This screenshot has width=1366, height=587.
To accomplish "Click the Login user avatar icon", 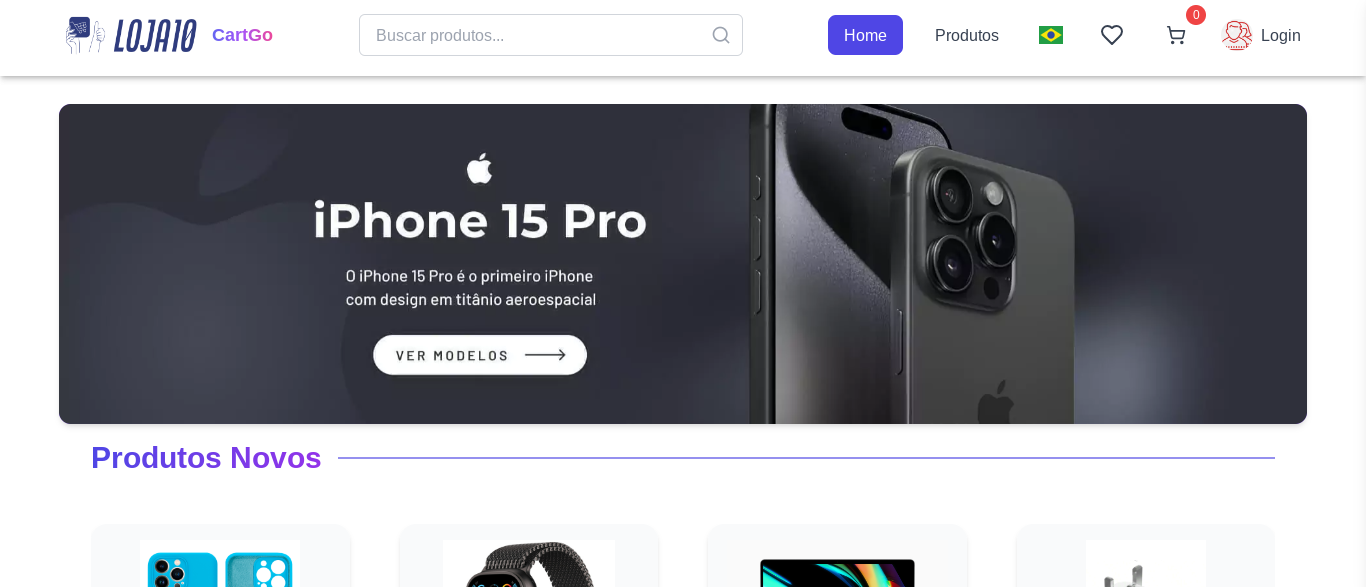I will 1237,35.
